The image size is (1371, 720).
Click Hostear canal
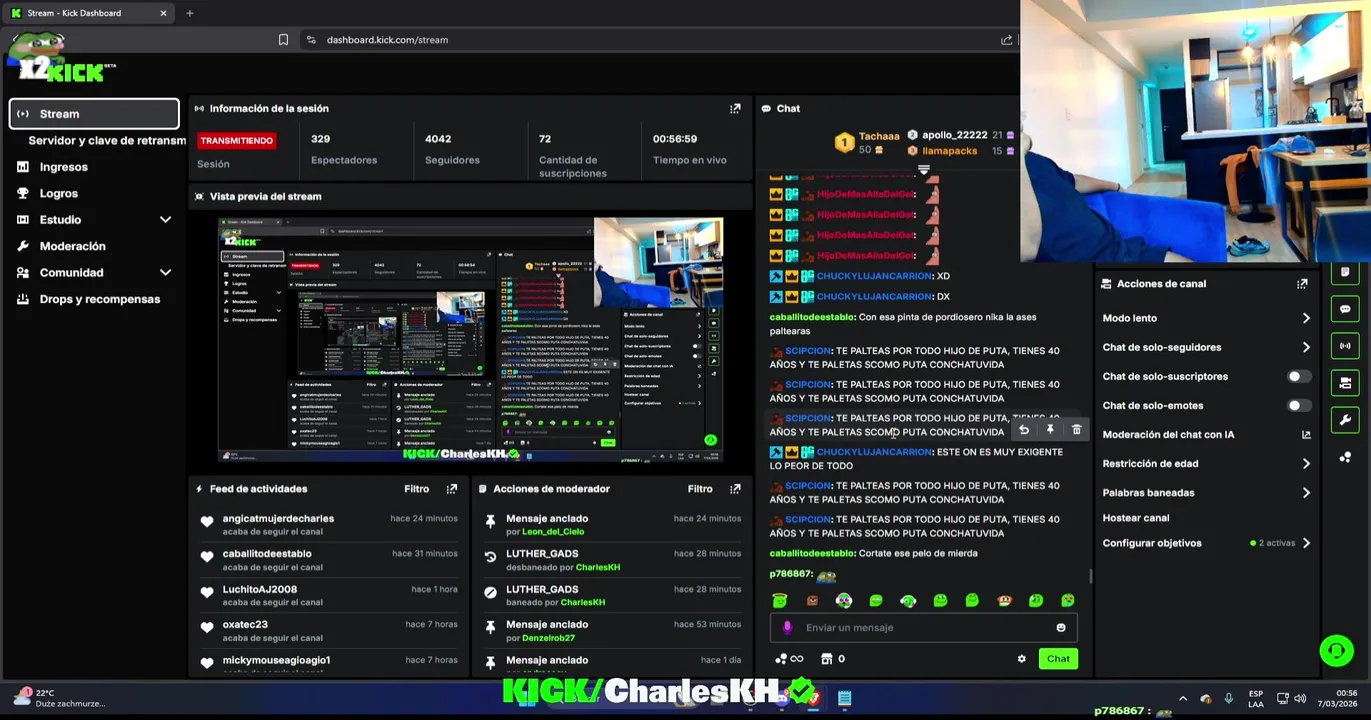pos(1136,518)
